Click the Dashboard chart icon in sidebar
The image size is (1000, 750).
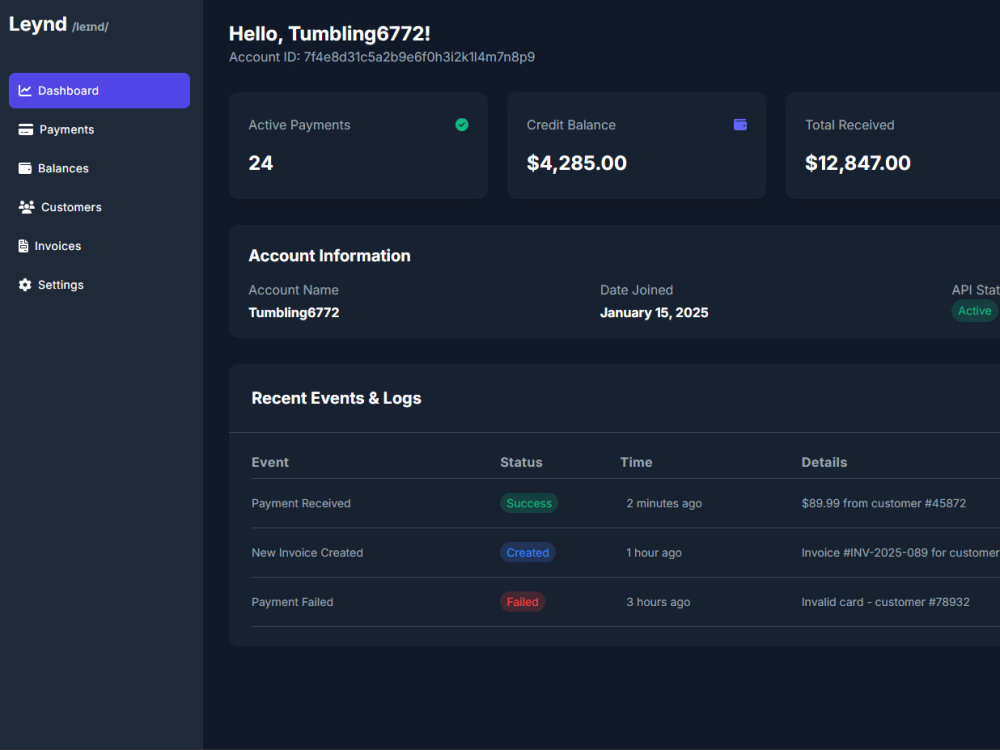25,91
